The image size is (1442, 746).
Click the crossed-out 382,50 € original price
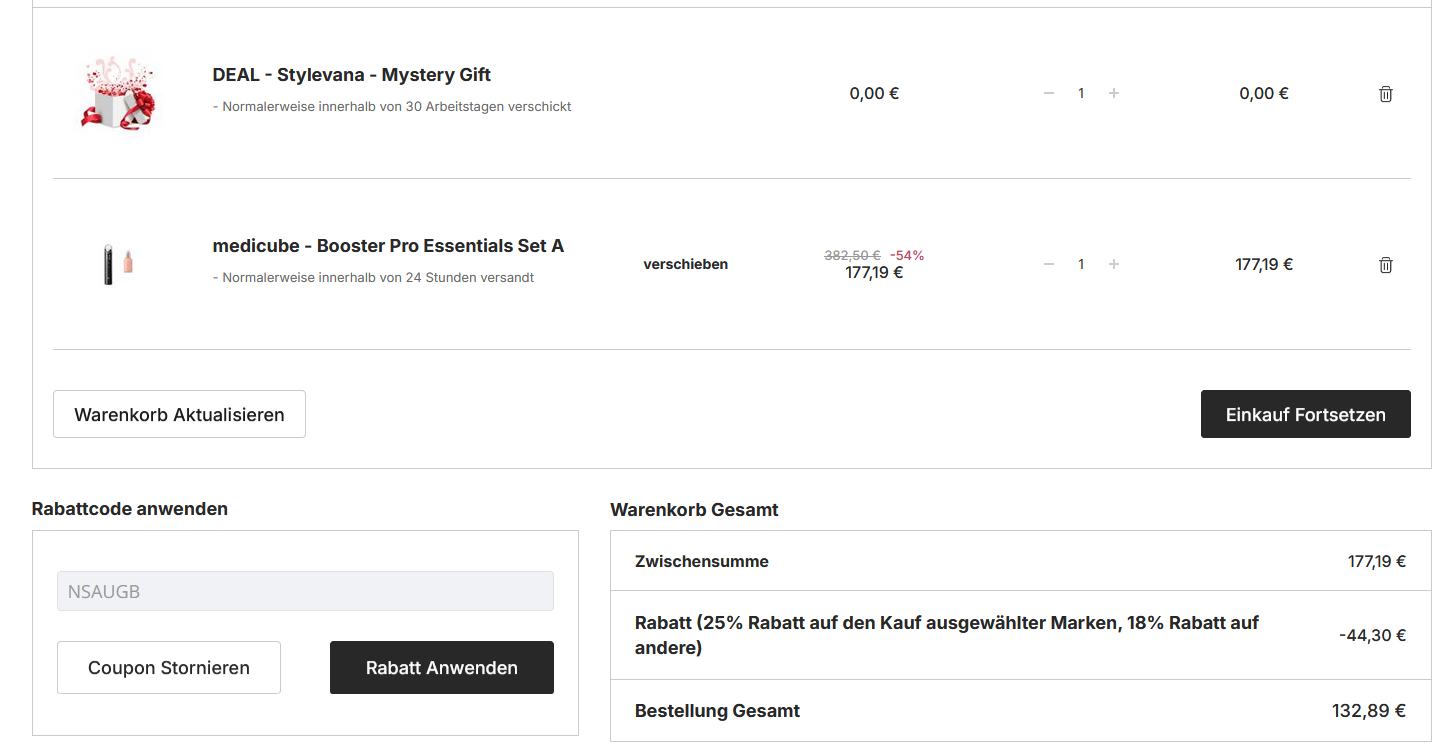click(x=852, y=255)
